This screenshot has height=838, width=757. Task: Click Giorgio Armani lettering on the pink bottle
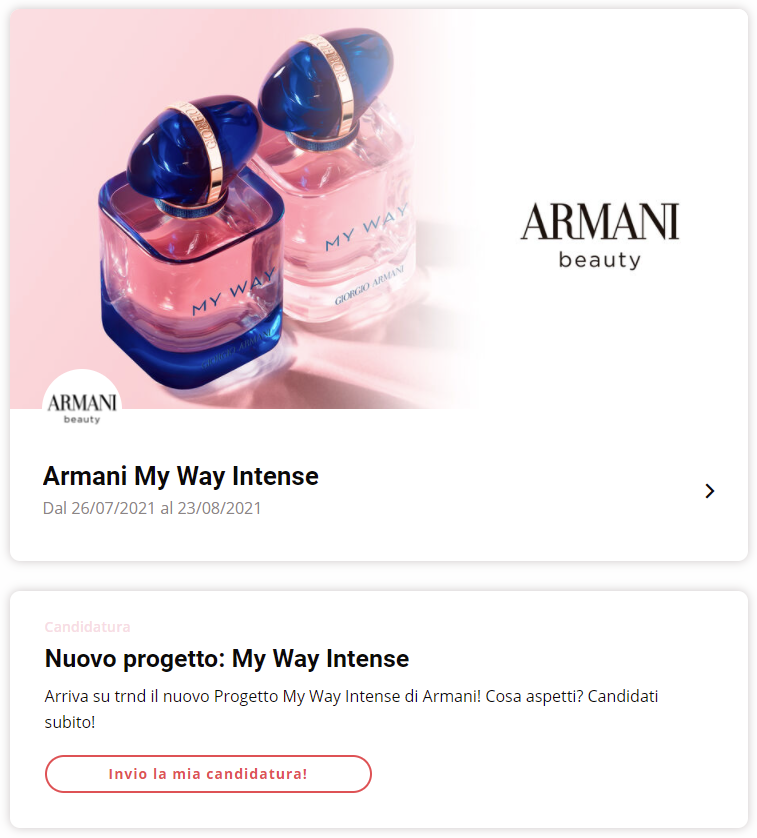tap(369, 286)
